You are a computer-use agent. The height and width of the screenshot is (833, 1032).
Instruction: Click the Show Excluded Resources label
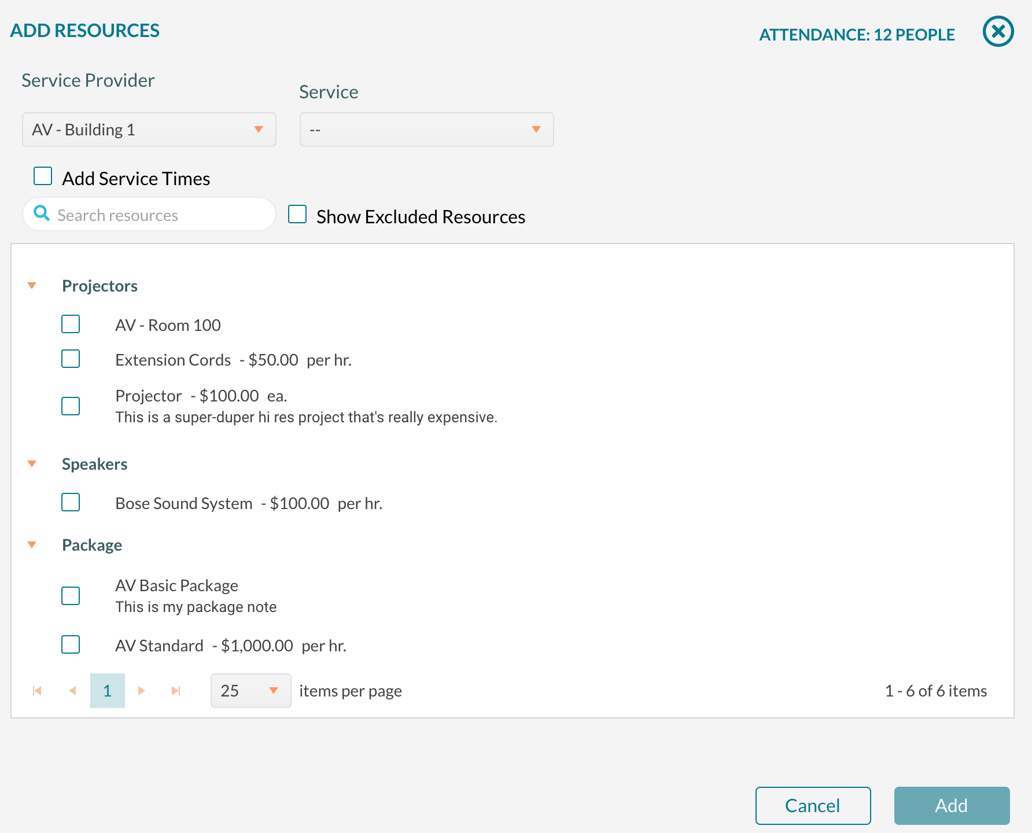tap(421, 216)
